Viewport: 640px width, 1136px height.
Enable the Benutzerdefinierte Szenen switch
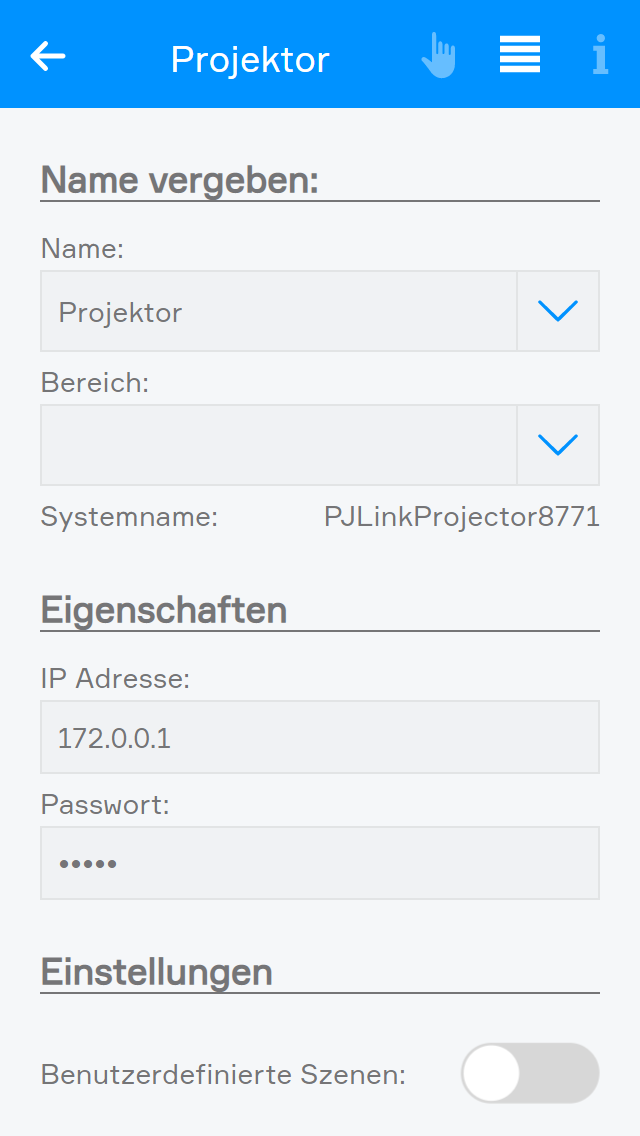(x=530, y=1074)
